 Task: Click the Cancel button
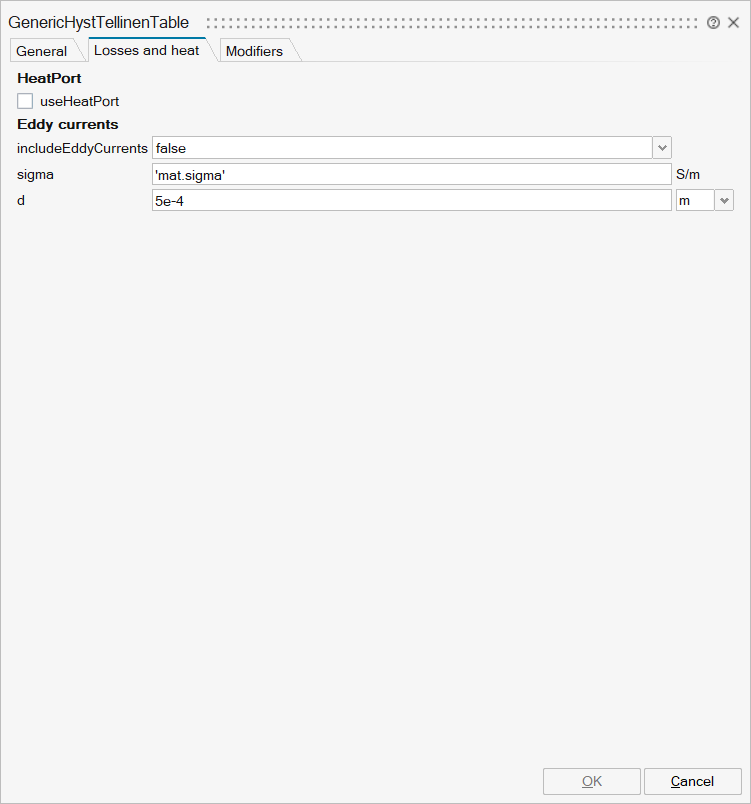pyautogui.click(x=692, y=781)
